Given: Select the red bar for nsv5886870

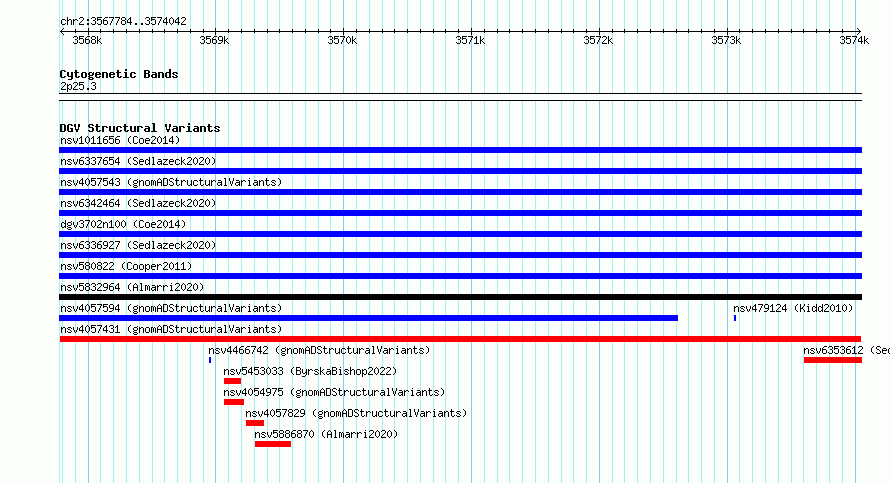Looking at the screenshot, I should [273, 444].
